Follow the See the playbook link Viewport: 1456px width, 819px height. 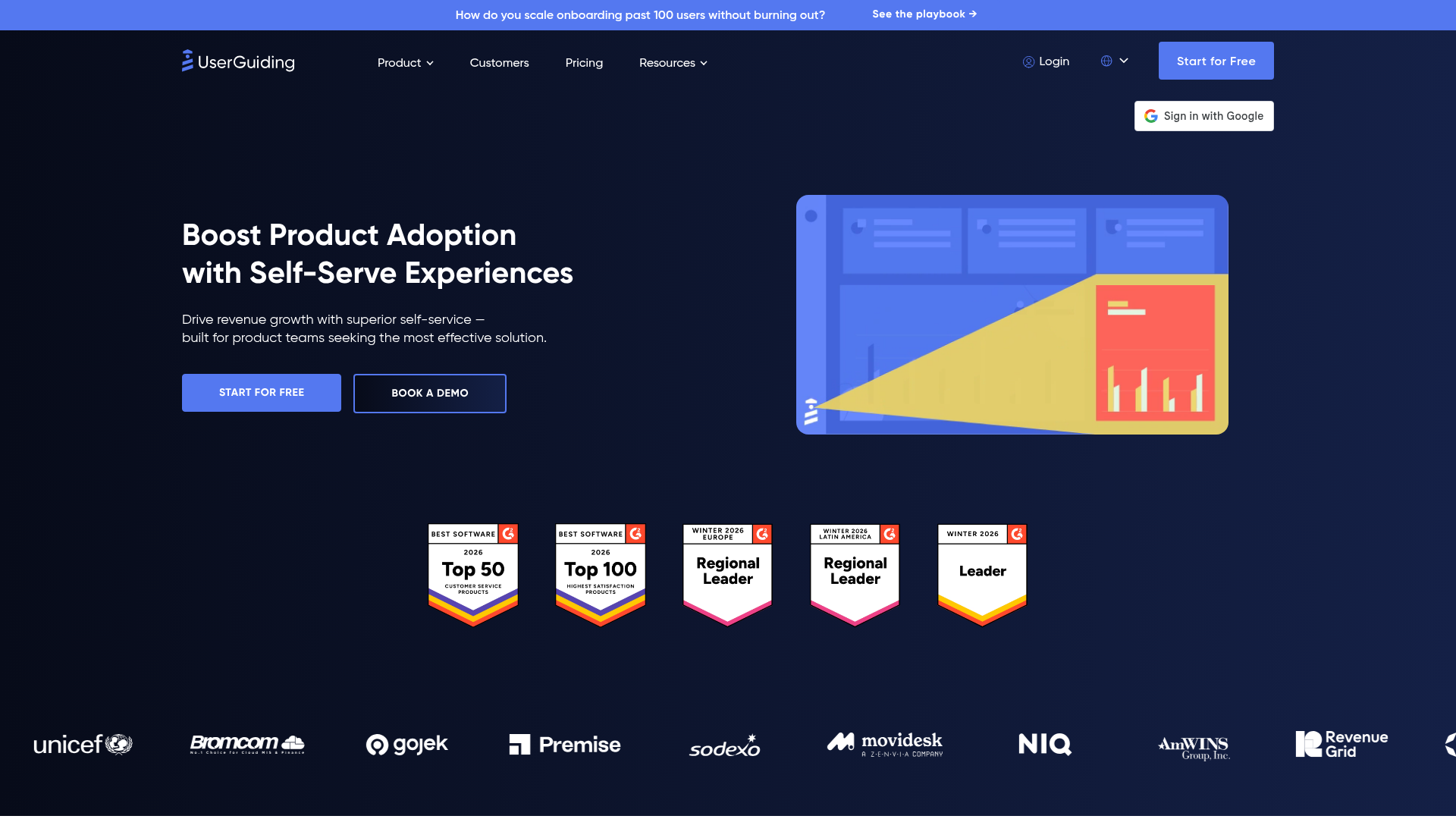coord(924,14)
